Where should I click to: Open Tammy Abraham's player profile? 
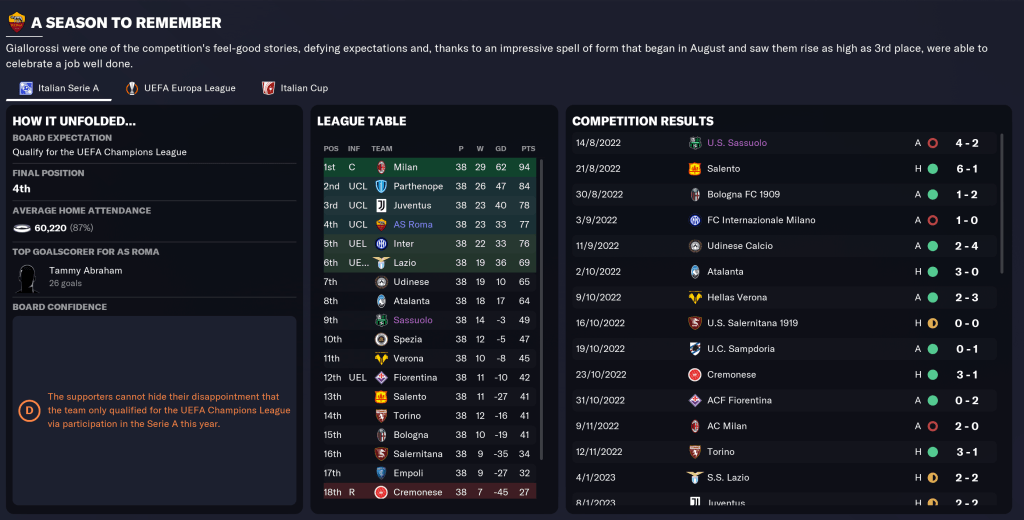85,271
